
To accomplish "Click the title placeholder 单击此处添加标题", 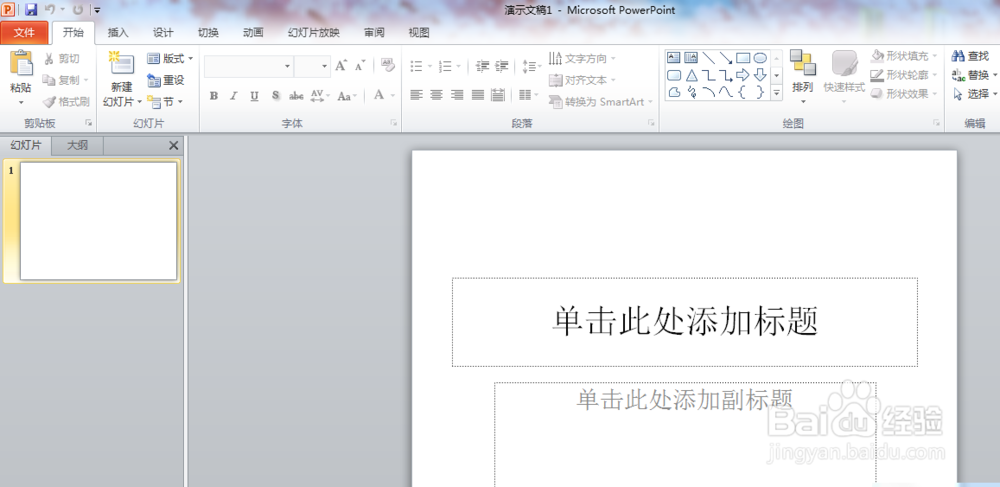I will 685,321.
